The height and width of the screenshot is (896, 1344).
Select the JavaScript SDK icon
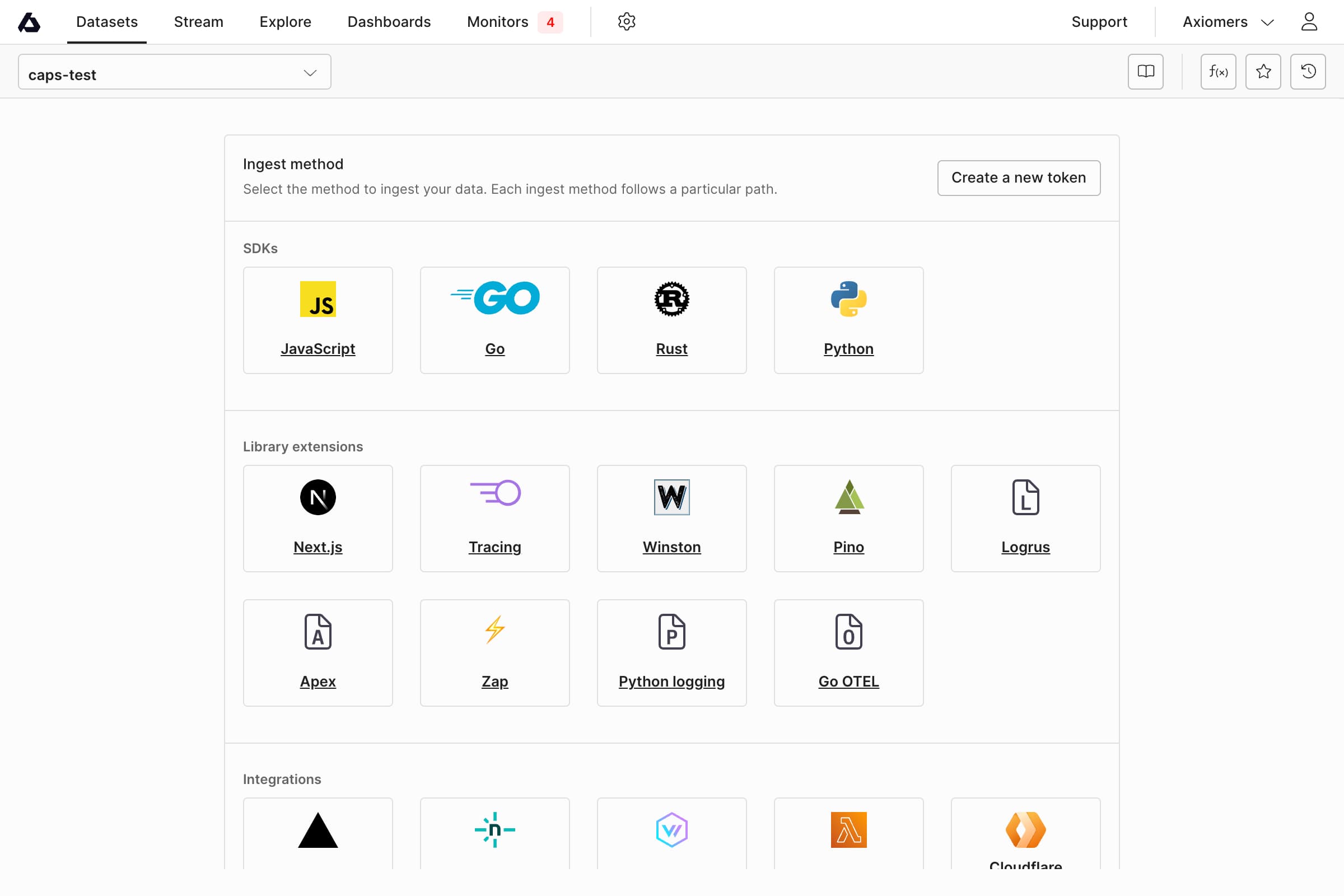[318, 299]
